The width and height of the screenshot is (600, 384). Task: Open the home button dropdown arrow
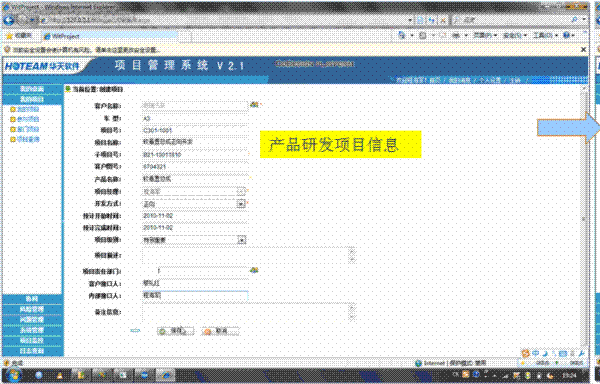412,36
